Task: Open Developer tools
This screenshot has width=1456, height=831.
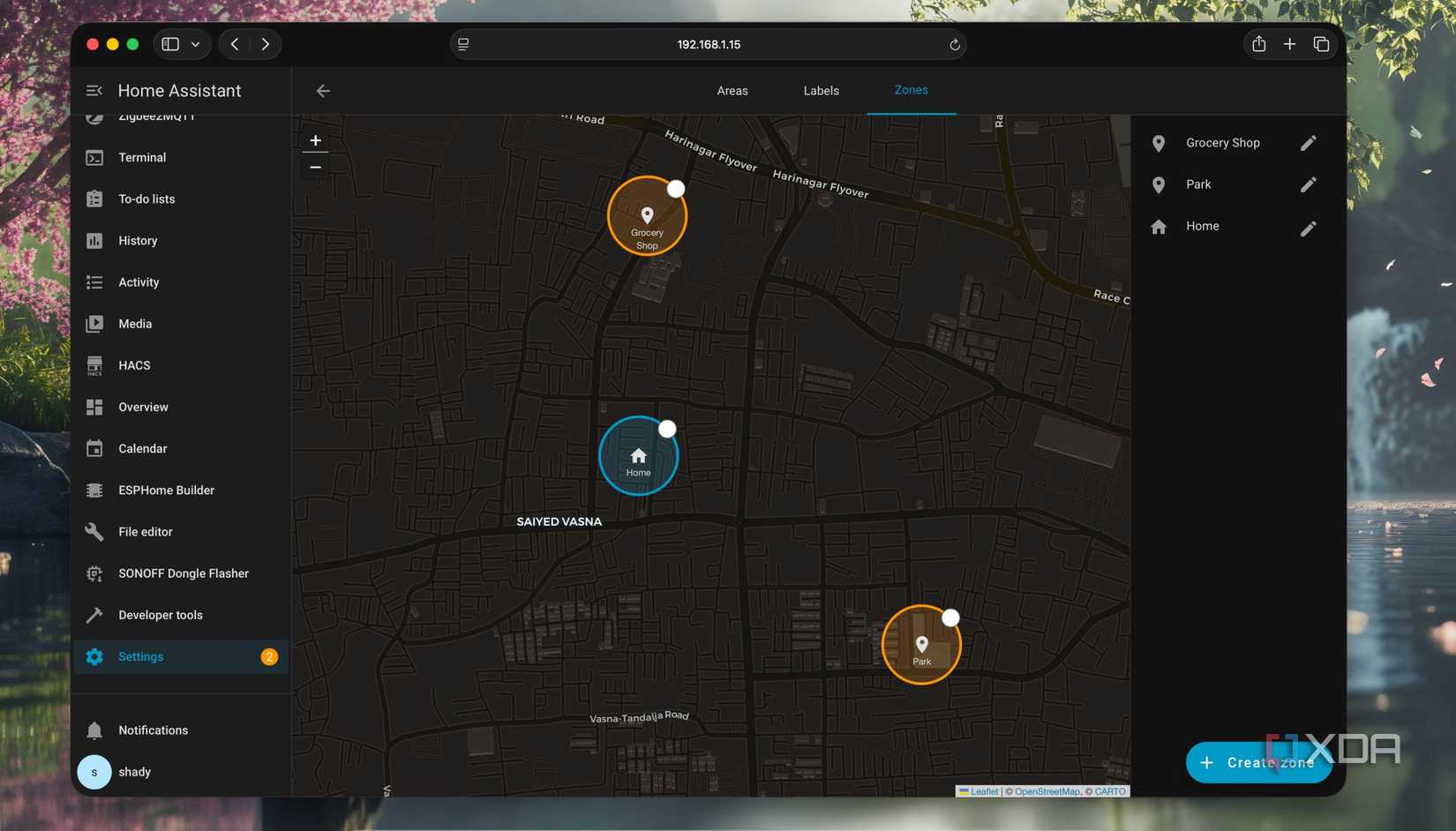Action: pos(180,615)
